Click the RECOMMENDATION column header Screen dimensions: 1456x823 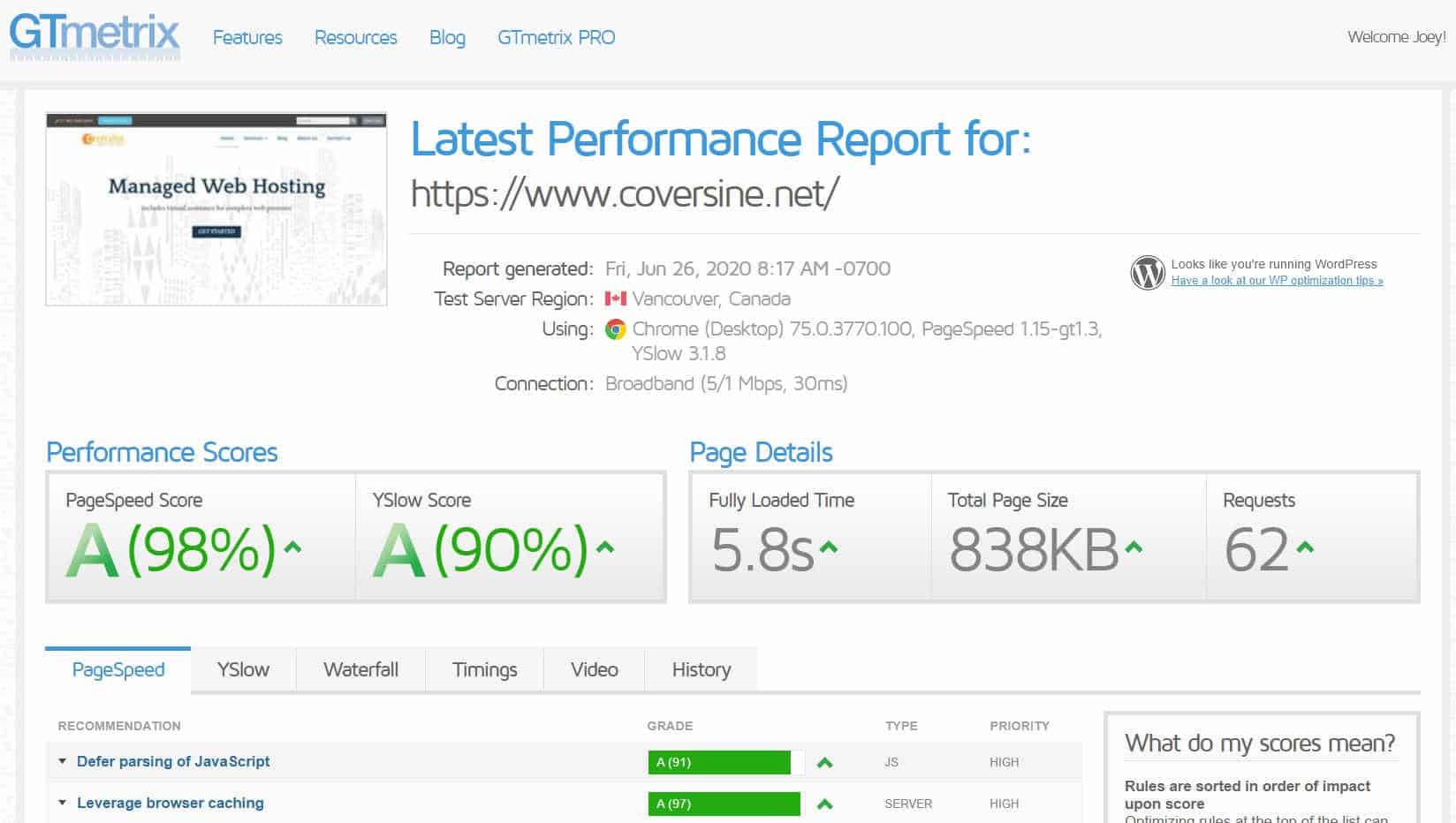pyautogui.click(x=119, y=726)
